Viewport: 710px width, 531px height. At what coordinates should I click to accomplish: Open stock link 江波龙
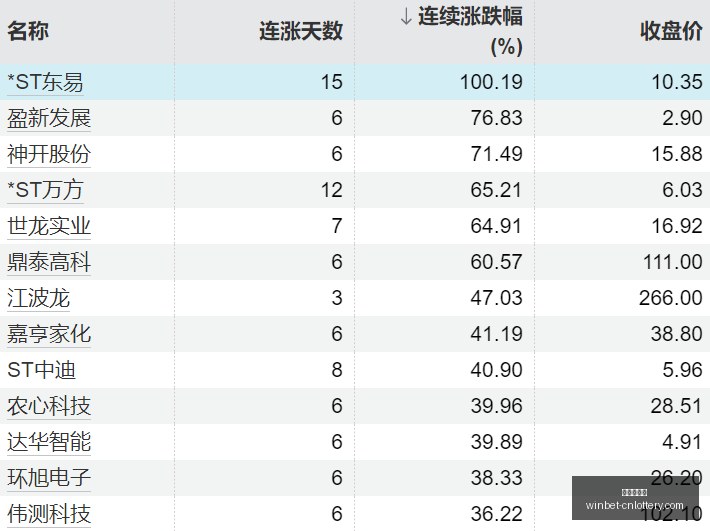pos(38,298)
